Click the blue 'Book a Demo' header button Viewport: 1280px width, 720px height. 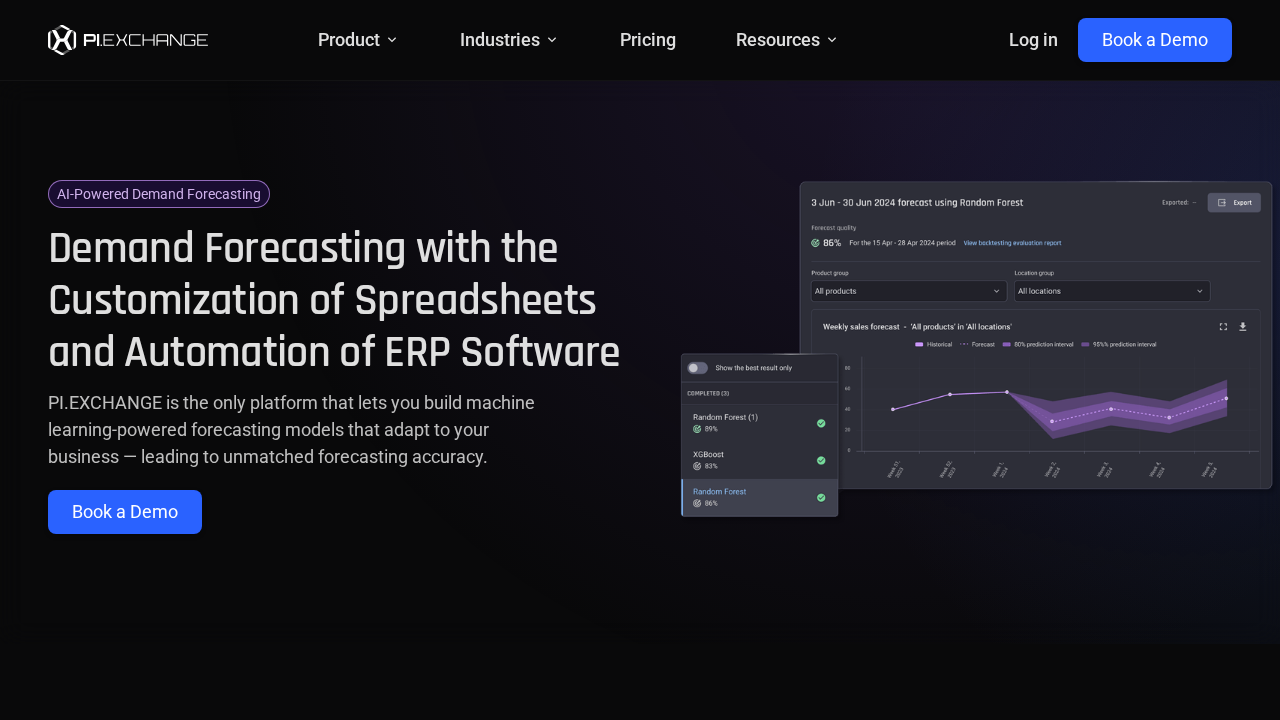click(1154, 40)
